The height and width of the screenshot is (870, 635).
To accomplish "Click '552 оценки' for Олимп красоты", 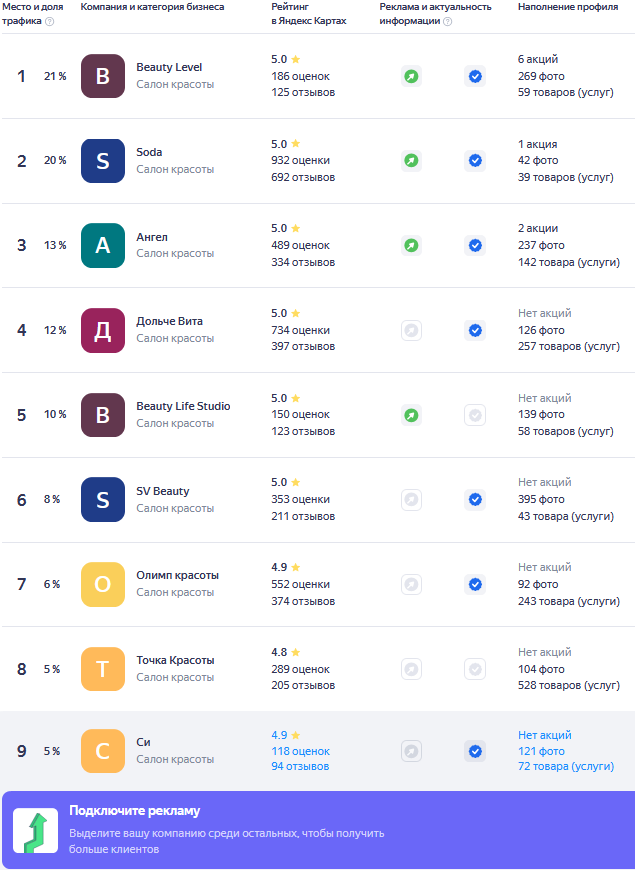I will [300, 585].
